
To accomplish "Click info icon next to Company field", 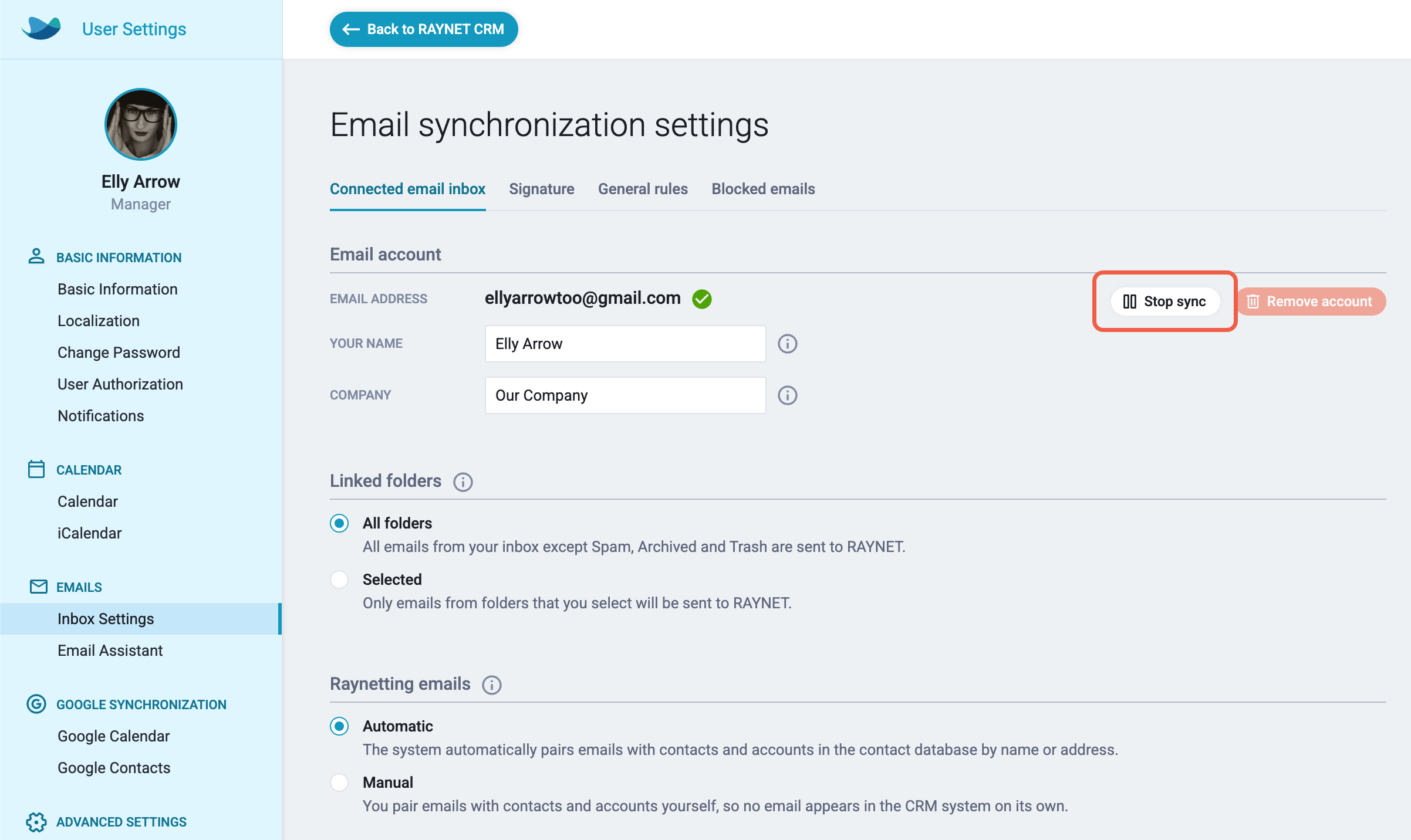I will [x=788, y=395].
